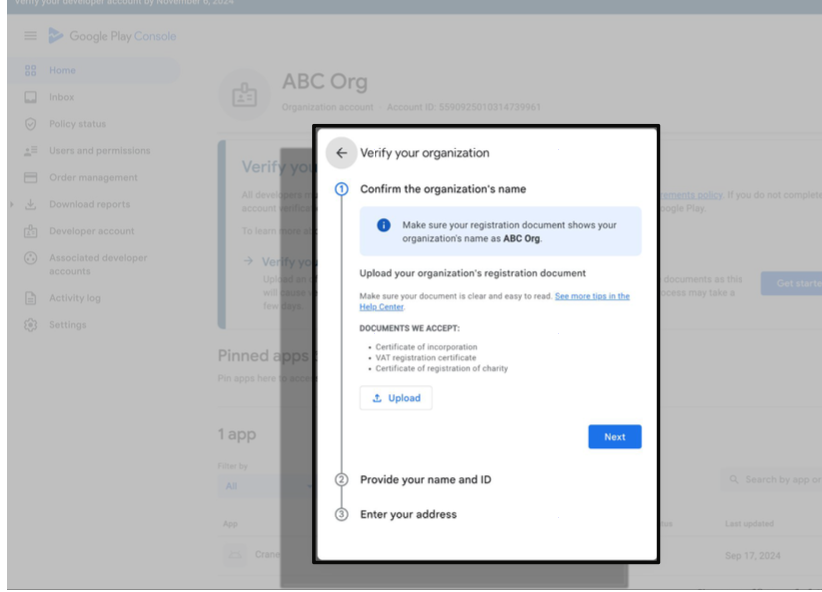Open the Filter by All dropdown
This screenshot has height=592, width=822.
[x=267, y=486]
